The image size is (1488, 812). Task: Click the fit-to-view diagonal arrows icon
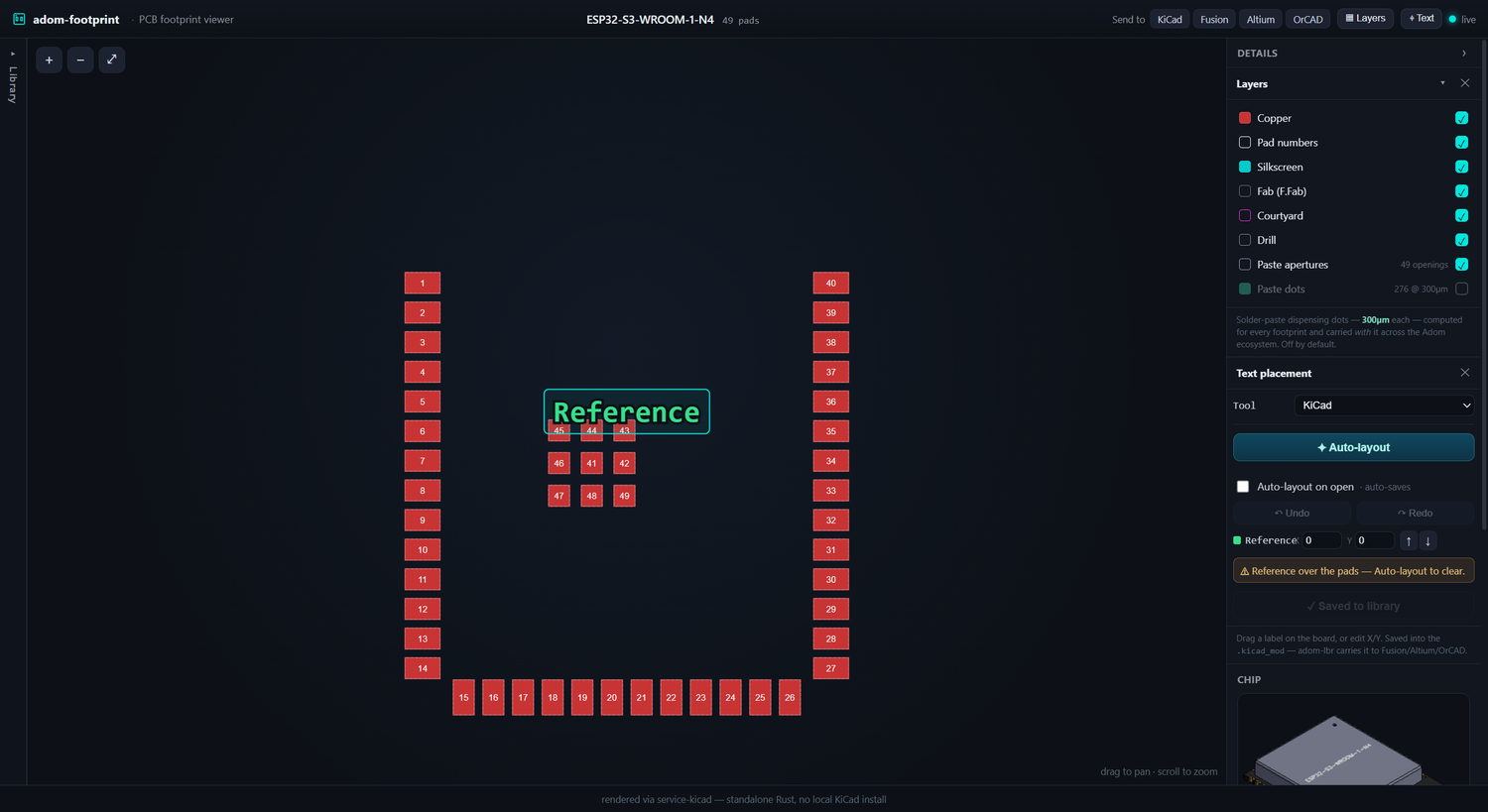click(x=112, y=59)
